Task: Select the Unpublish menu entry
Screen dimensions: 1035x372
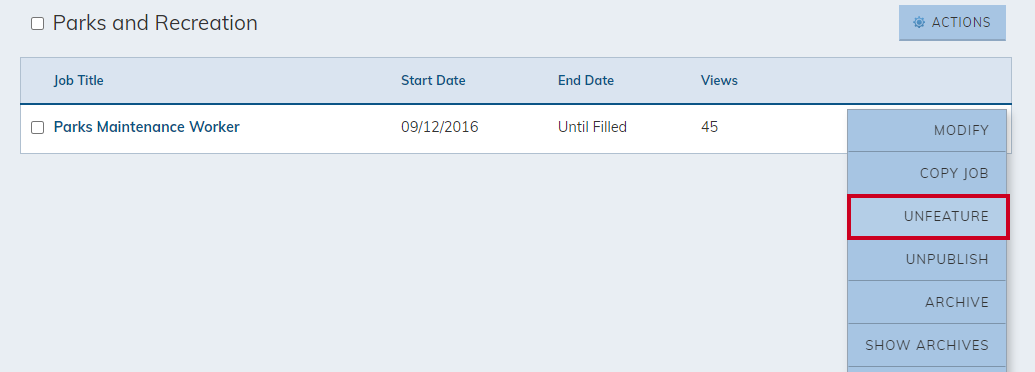Action: [927, 259]
